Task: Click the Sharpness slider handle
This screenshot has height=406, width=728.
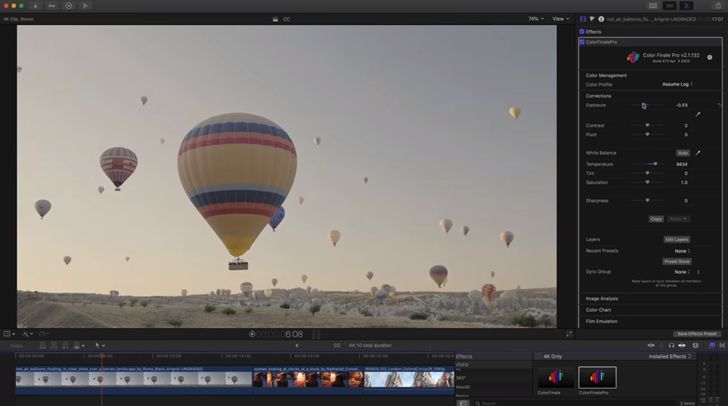Action: [x=647, y=201]
